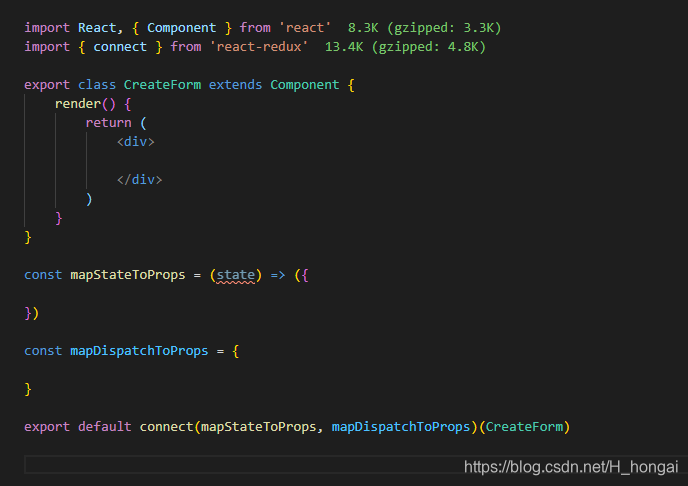688x486 pixels.
Task: Click the => arrow in mapStateToProps
Action: click(x=277, y=275)
